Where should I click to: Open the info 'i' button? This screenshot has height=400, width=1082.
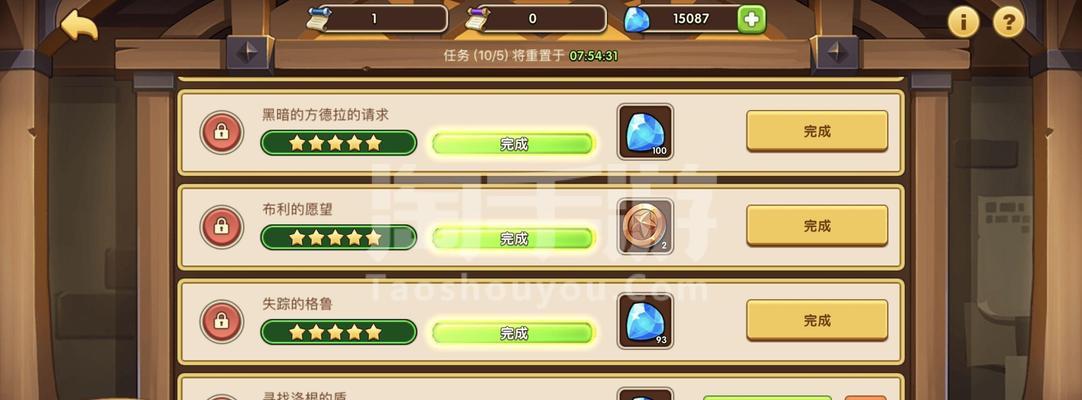964,21
